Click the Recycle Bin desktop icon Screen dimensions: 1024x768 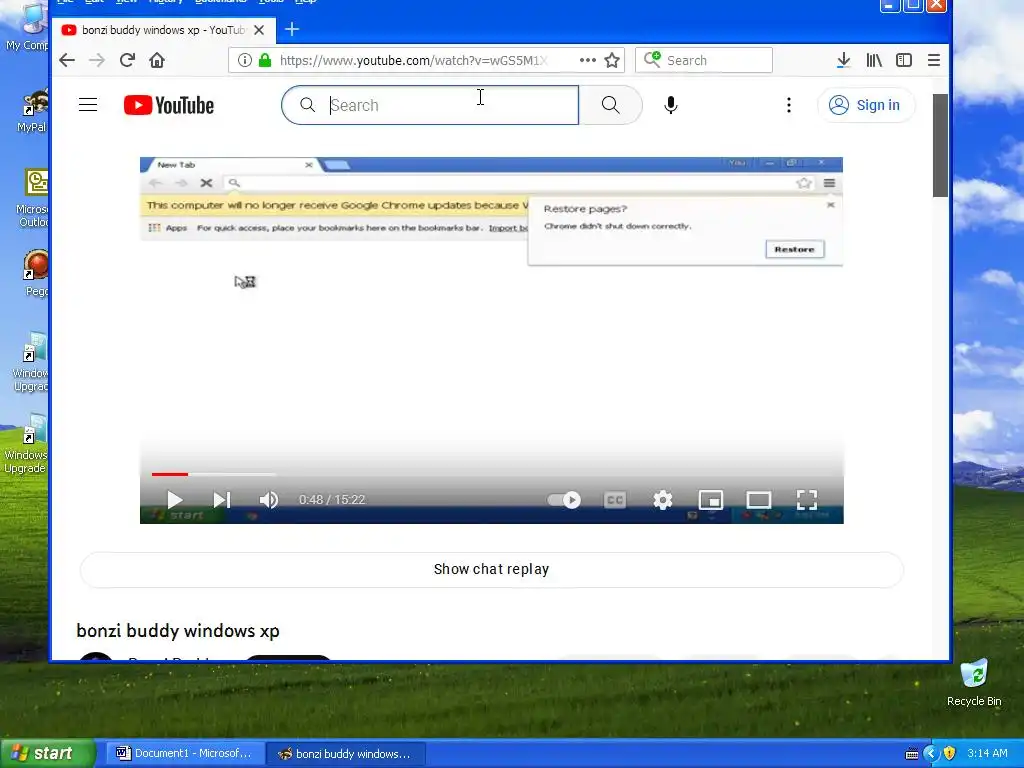974,682
